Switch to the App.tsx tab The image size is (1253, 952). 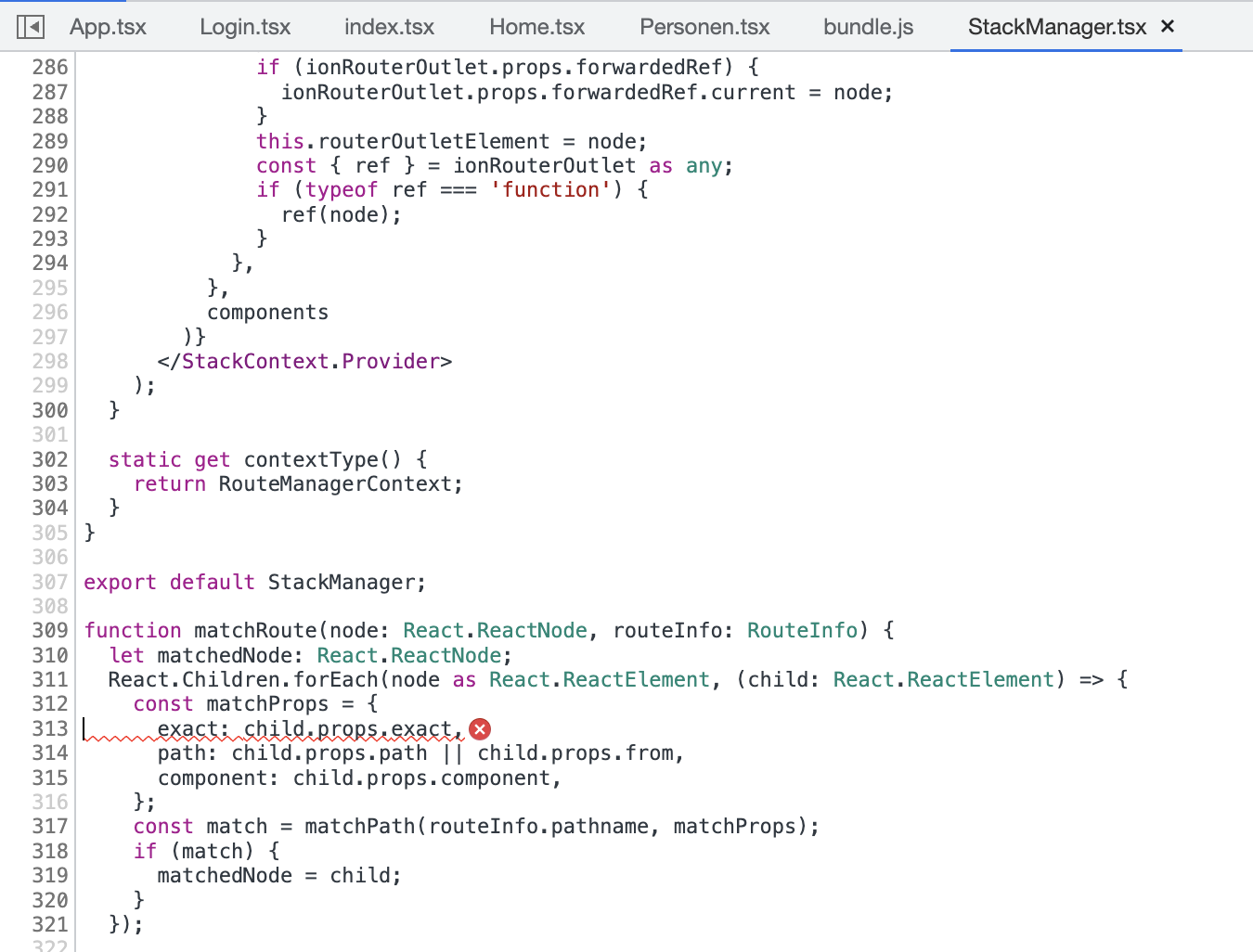(x=108, y=27)
